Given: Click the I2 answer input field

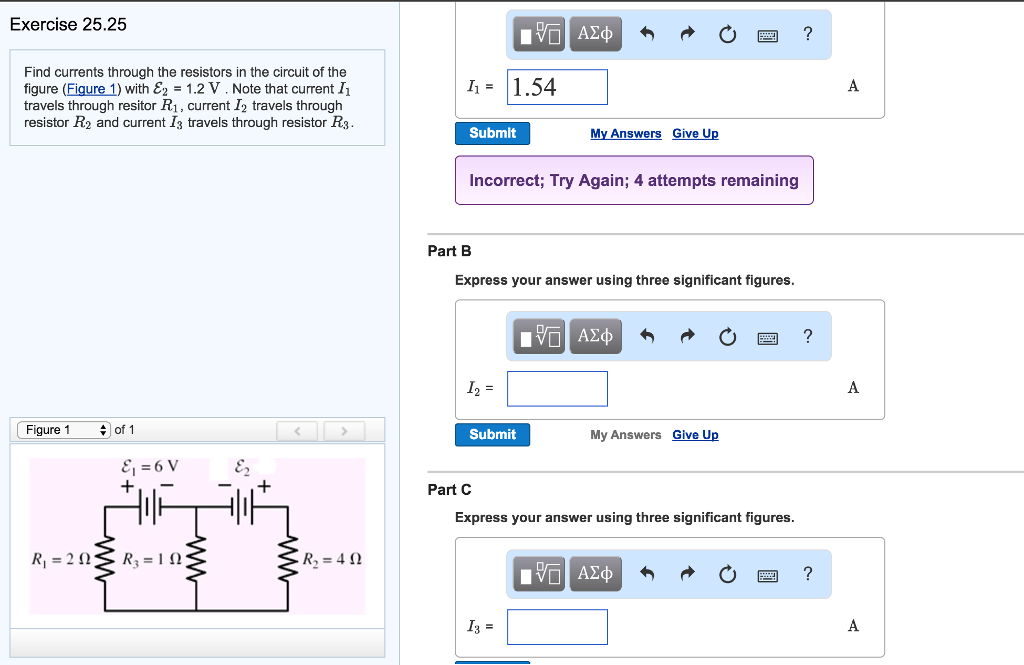Looking at the screenshot, I should [557, 388].
